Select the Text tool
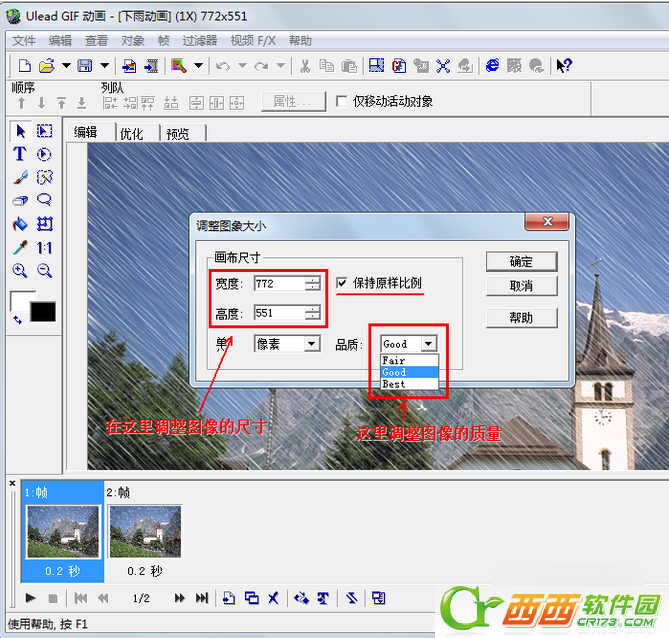Viewport: 669px width, 638px height. pos(20,154)
